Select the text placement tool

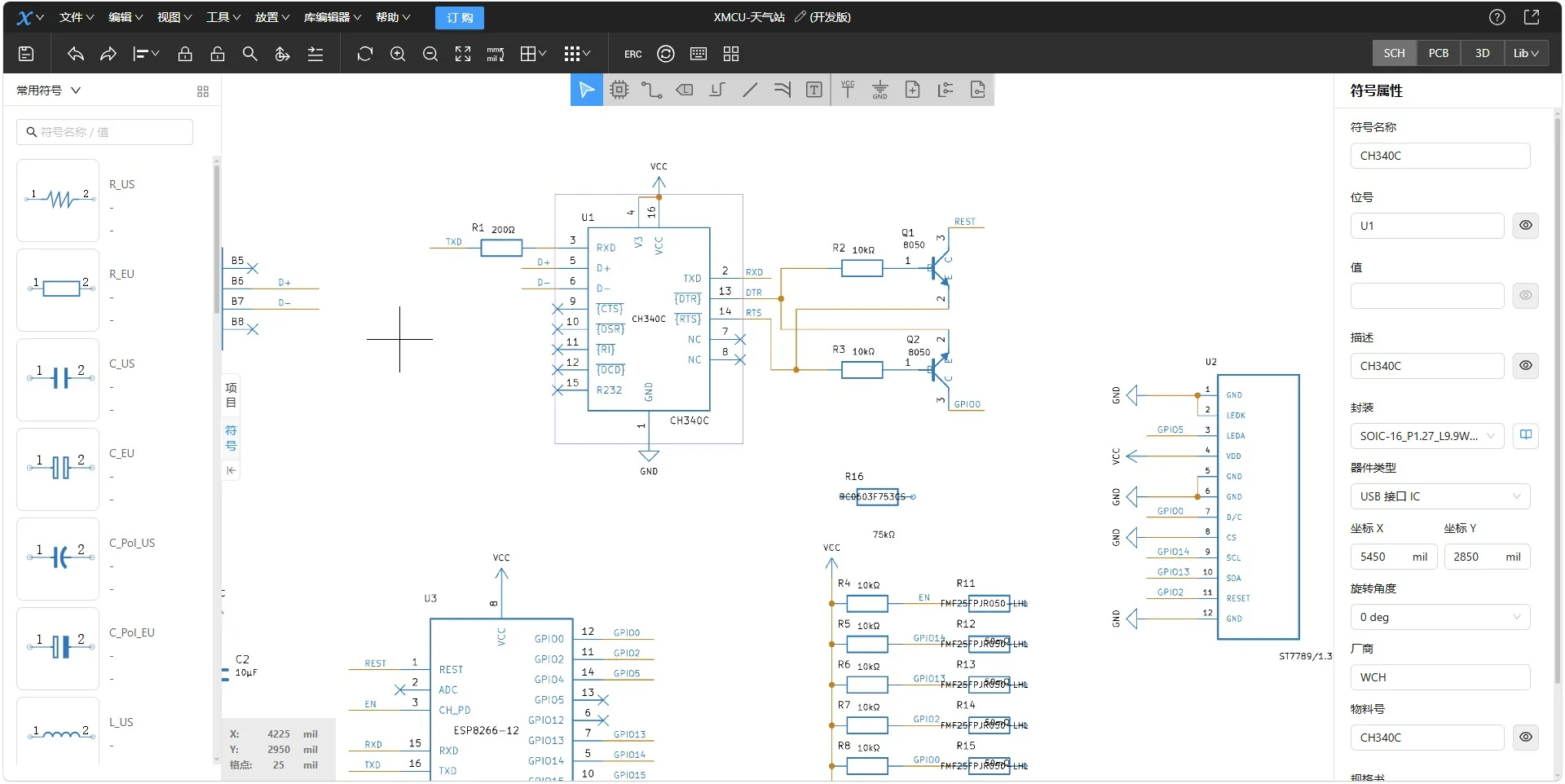[x=814, y=90]
